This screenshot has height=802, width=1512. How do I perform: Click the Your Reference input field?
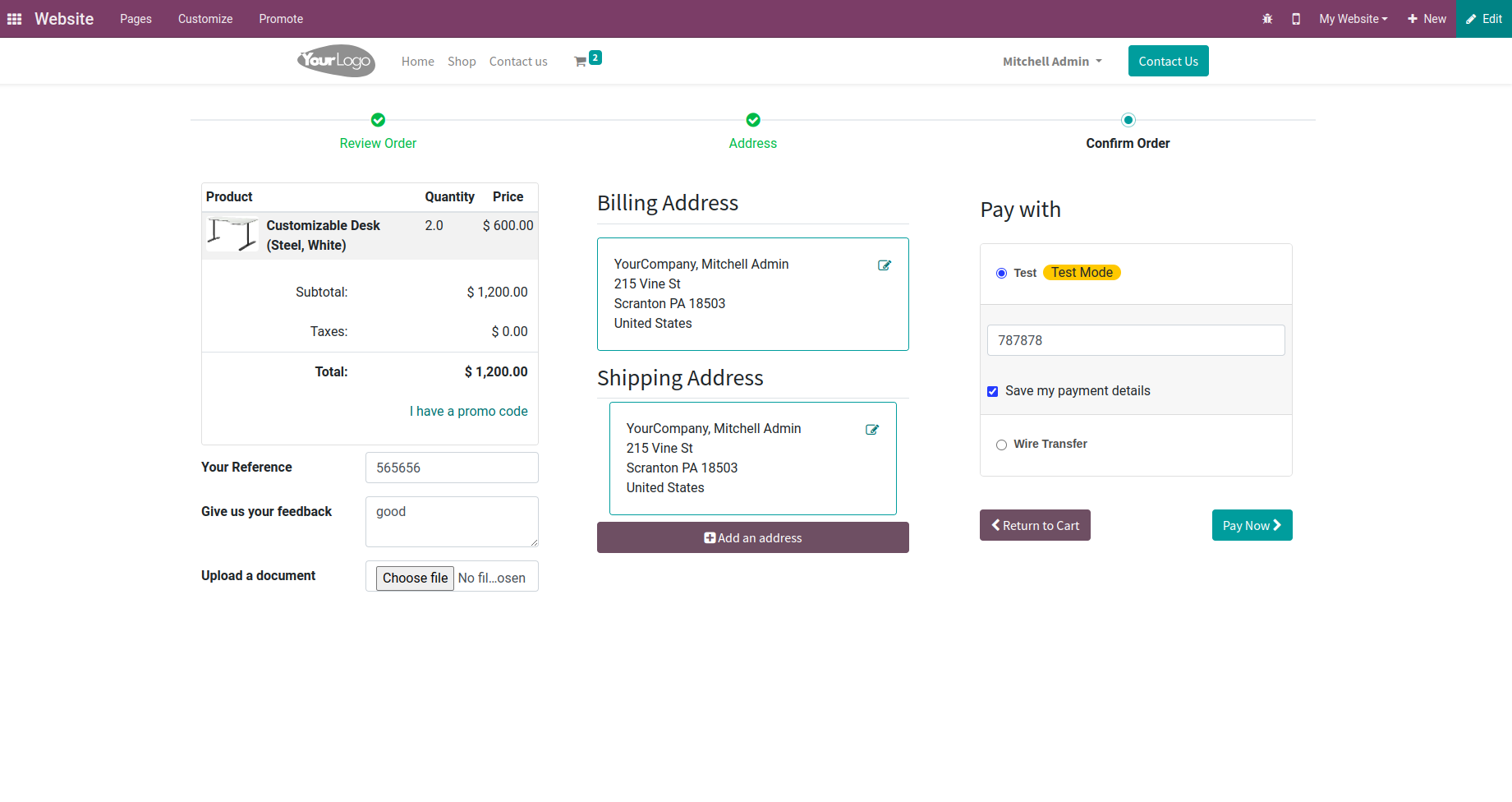452,468
